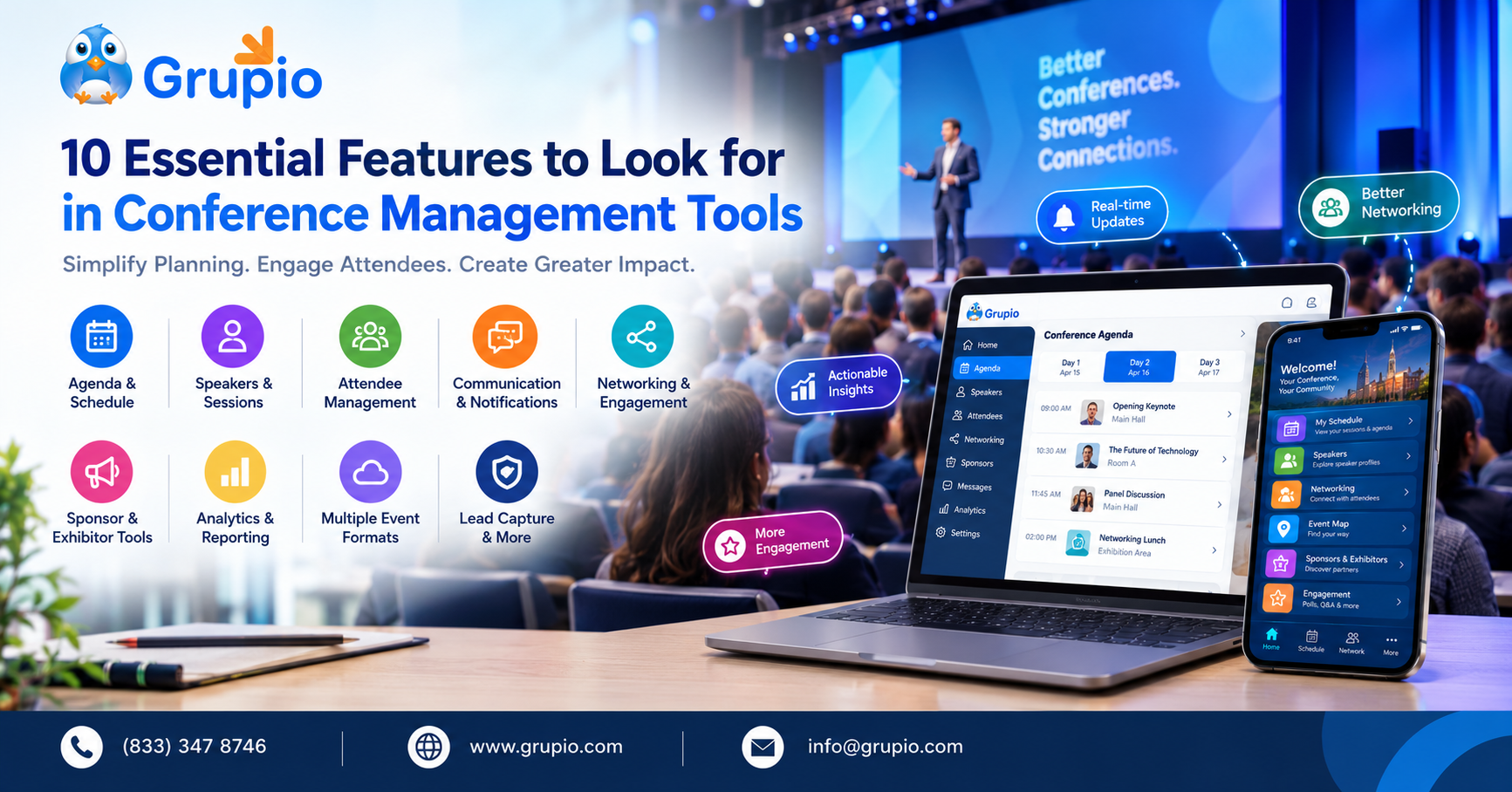Image resolution: width=1512 pixels, height=792 pixels.
Task: Click the Multiple Event Formats cloud icon
Action: point(370,472)
